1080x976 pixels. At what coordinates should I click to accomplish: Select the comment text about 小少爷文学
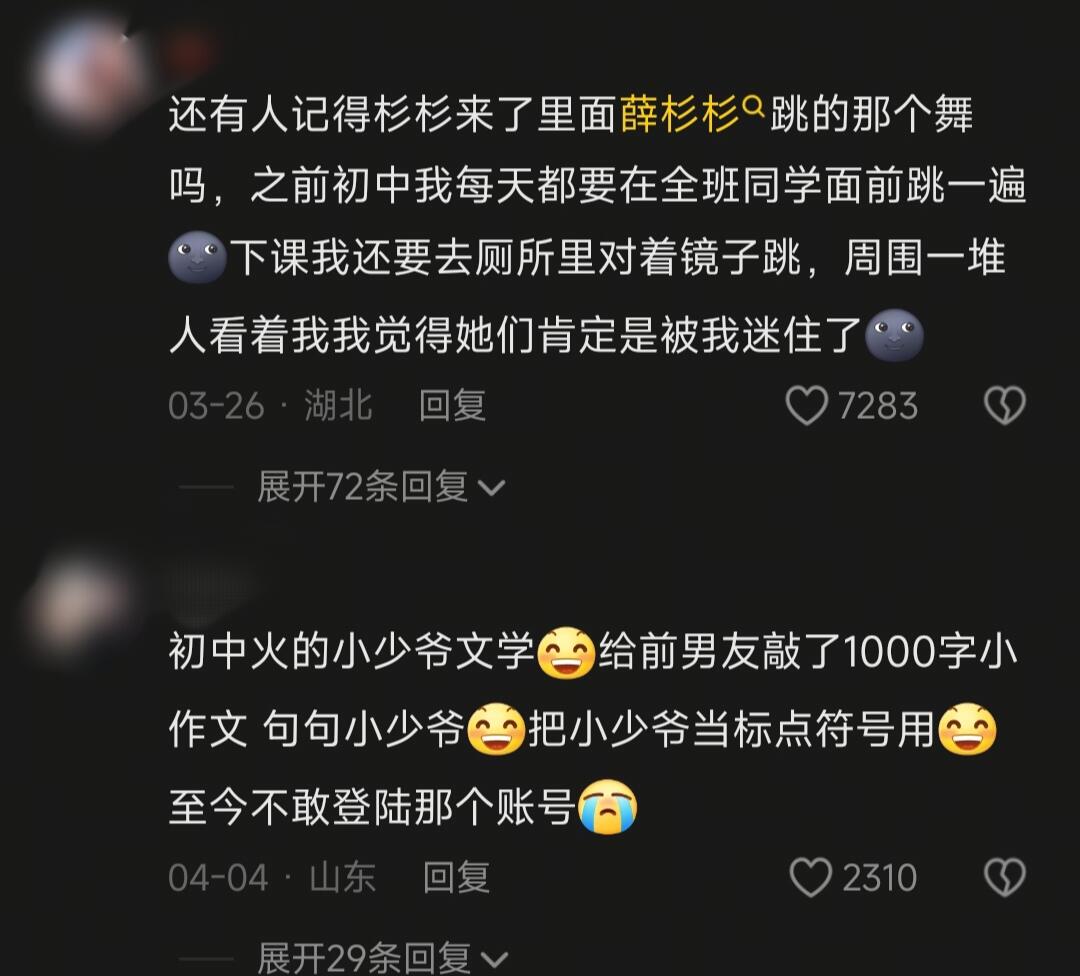click(x=593, y=729)
